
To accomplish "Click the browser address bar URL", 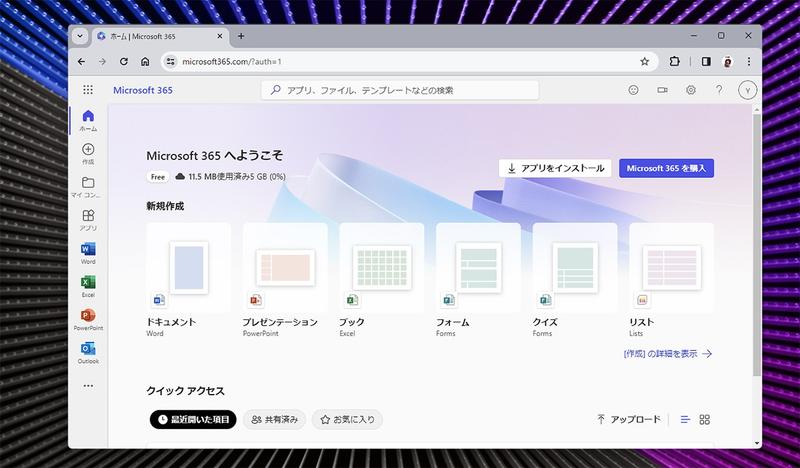I will [232, 62].
